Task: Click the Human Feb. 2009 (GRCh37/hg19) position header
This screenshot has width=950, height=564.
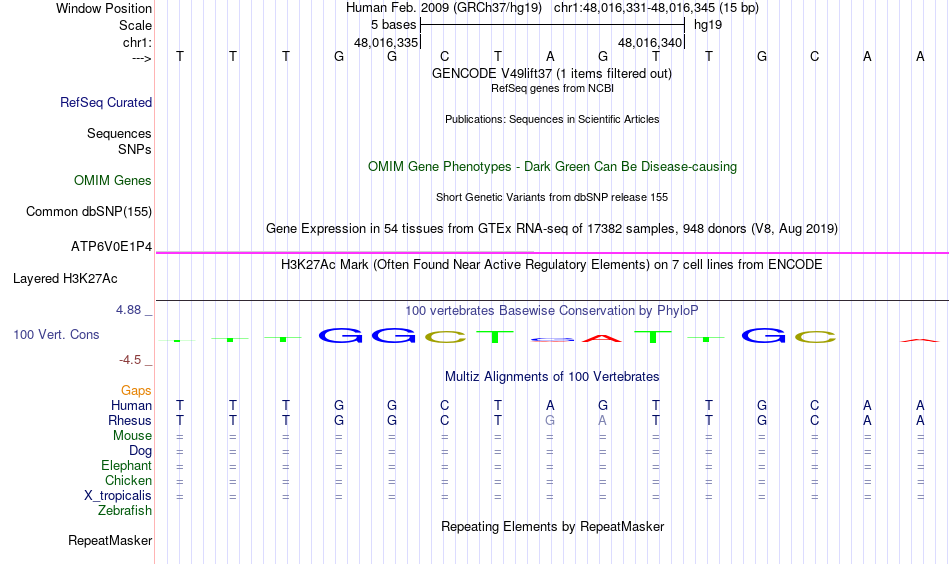Action: point(552,8)
